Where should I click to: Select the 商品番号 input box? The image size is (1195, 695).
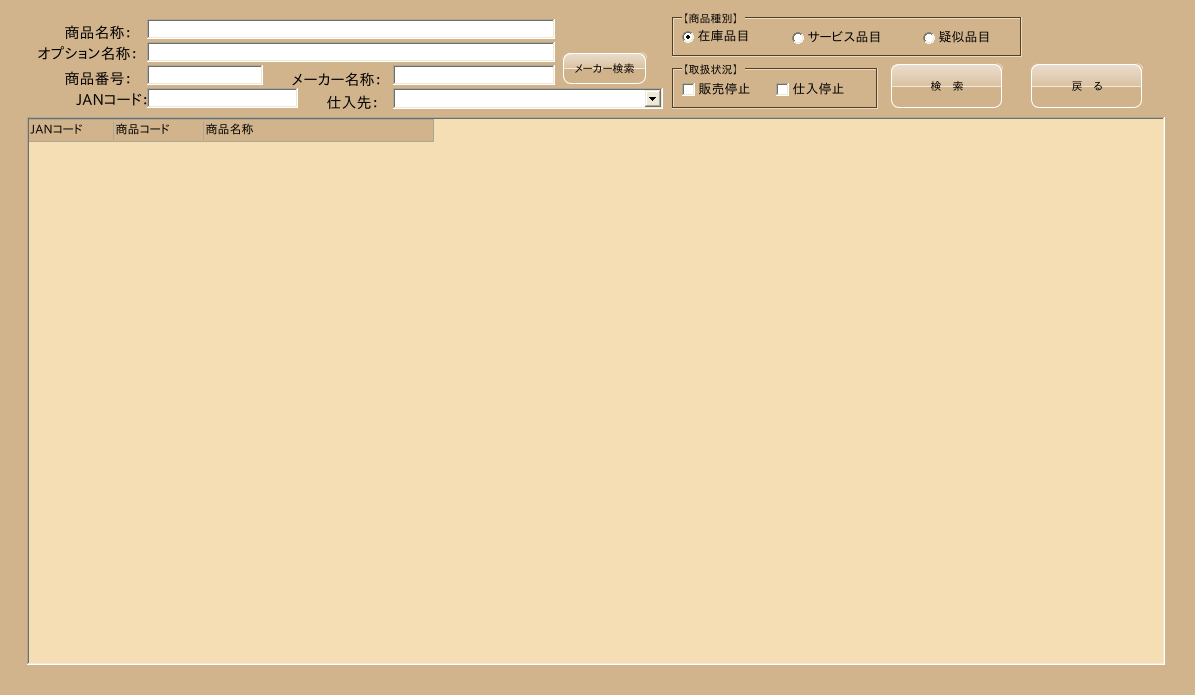pyautogui.click(x=205, y=75)
